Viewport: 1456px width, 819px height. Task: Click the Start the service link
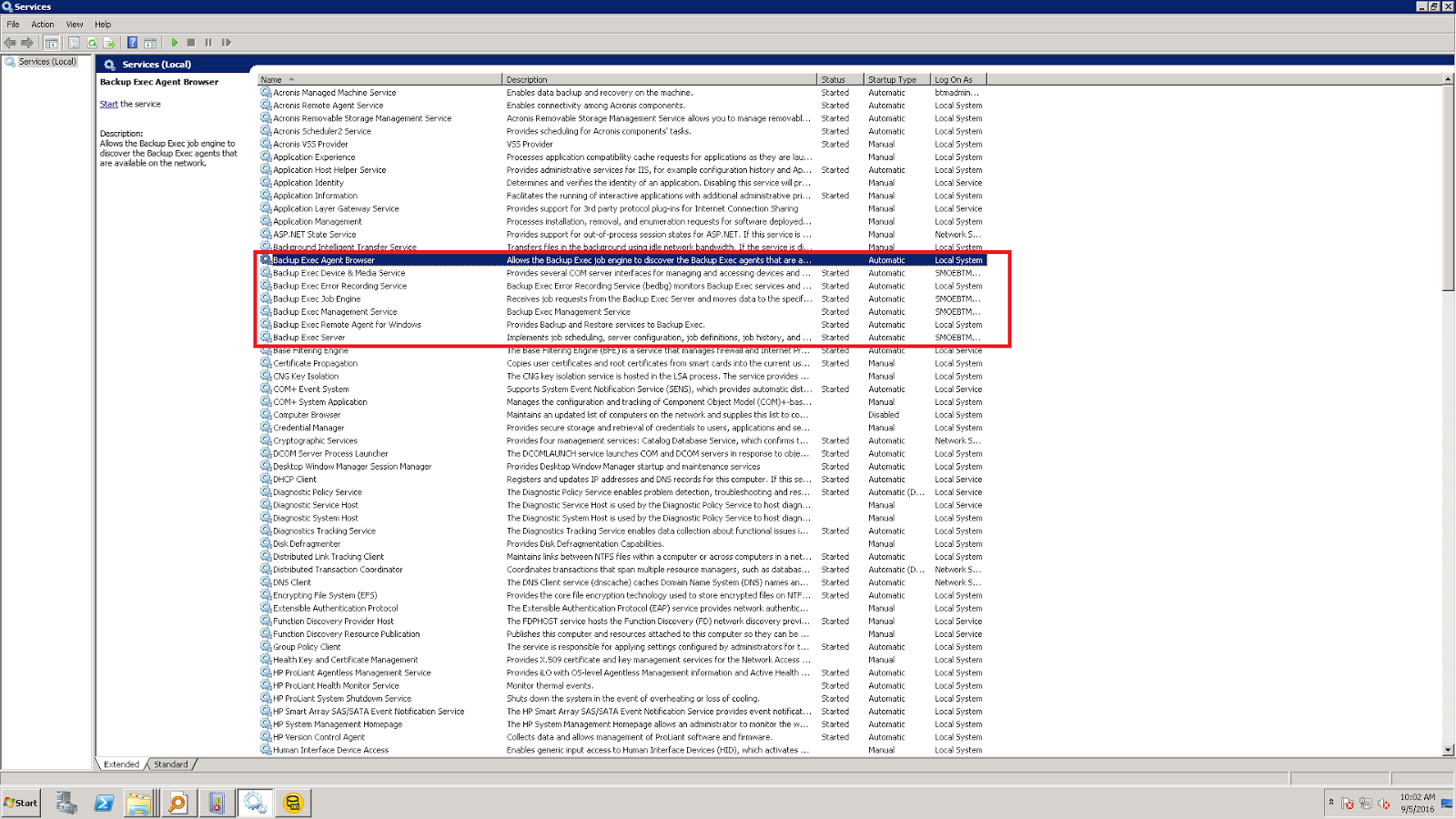[x=108, y=105]
